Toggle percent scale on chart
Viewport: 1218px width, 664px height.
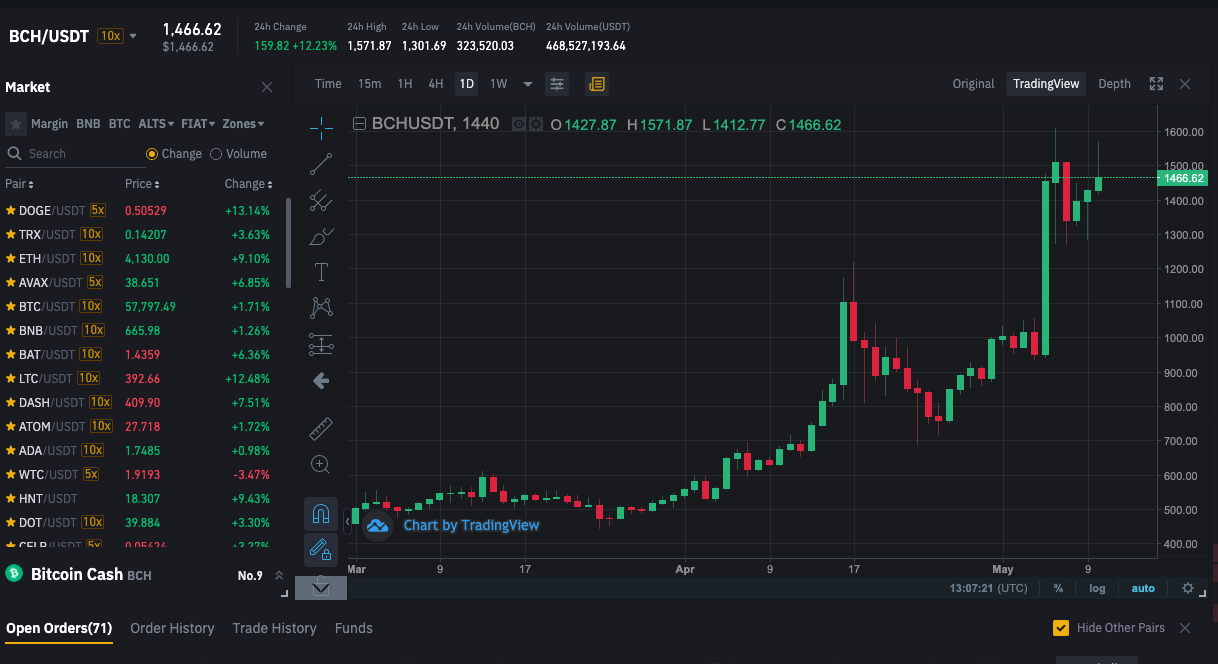coord(1058,588)
